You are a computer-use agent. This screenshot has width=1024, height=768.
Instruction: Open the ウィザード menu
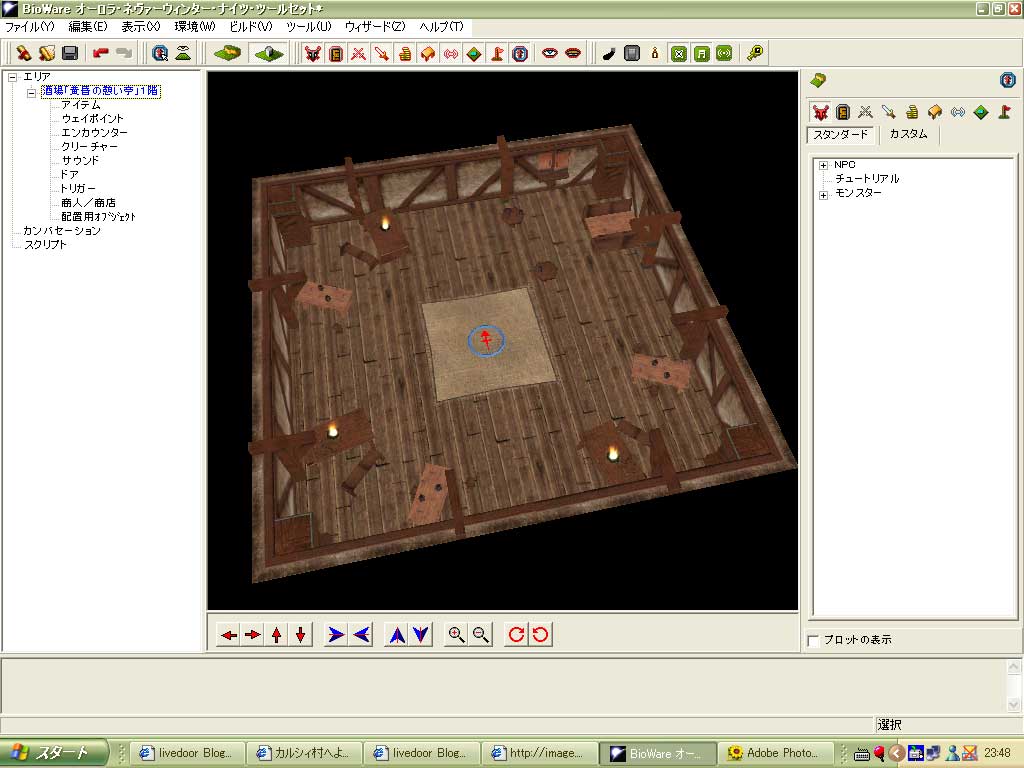pos(375,27)
